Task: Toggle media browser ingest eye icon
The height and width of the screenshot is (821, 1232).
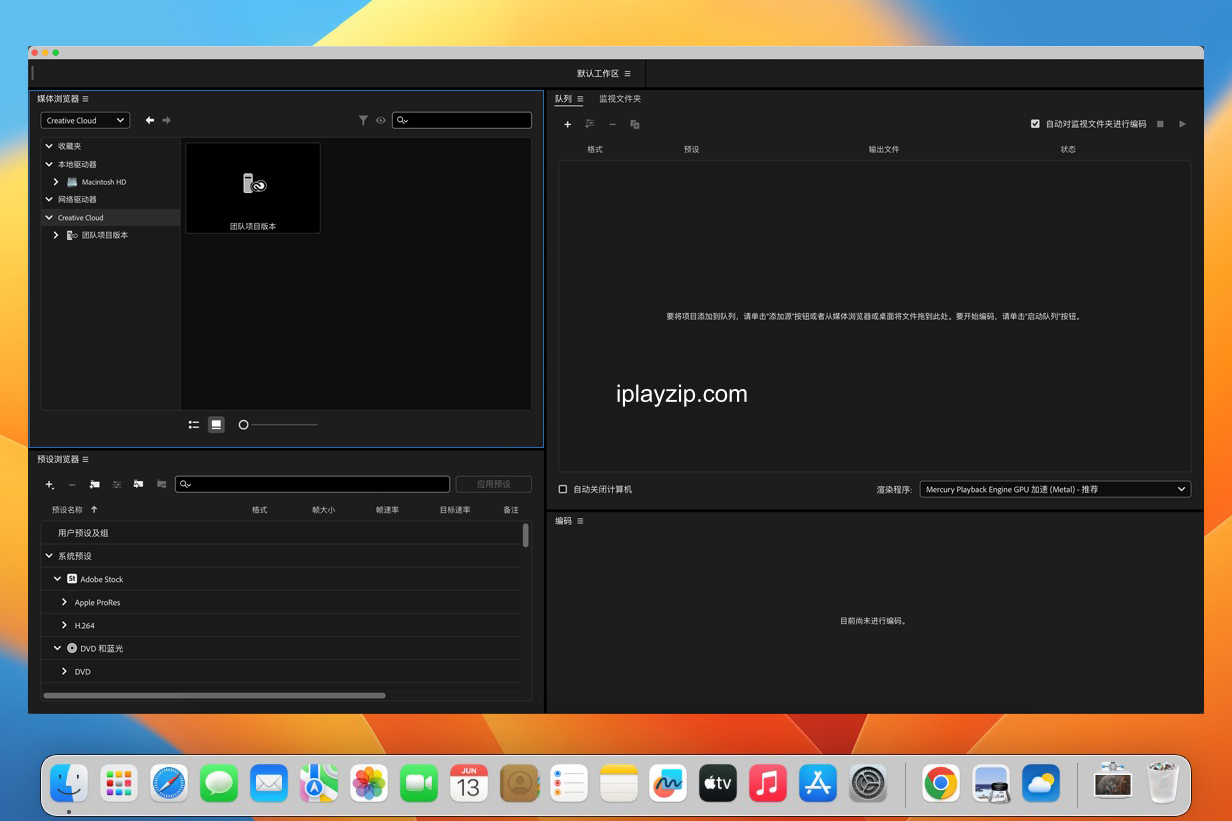Action: [x=381, y=120]
